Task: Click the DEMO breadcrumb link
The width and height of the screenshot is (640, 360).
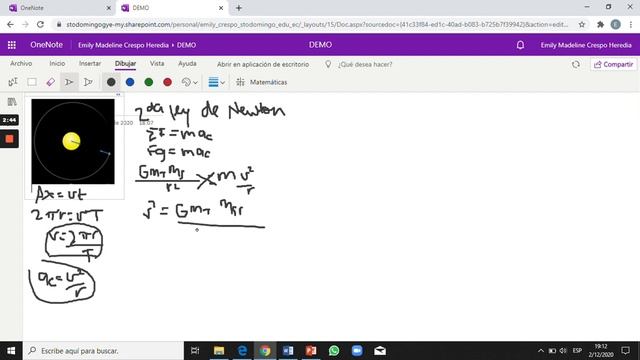Action: point(187,45)
